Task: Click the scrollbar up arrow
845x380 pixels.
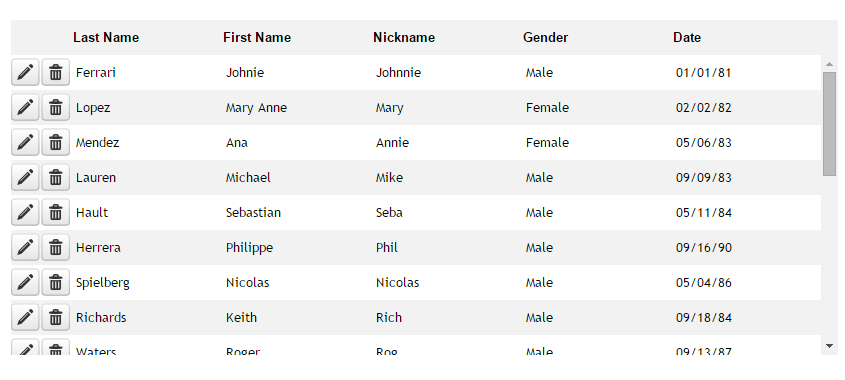Action: tap(829, 64)
